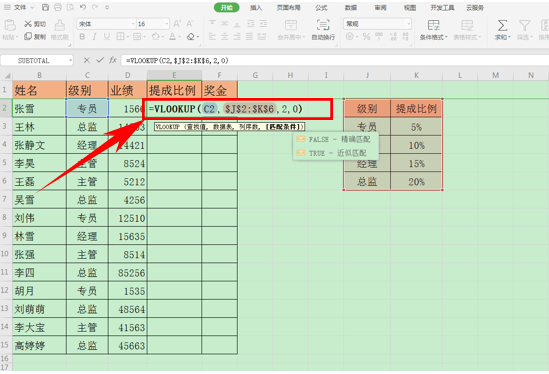Click the Redo arrow icon
Screen dimensions: 549x374
pyautogui.click(x=95, y=7)
